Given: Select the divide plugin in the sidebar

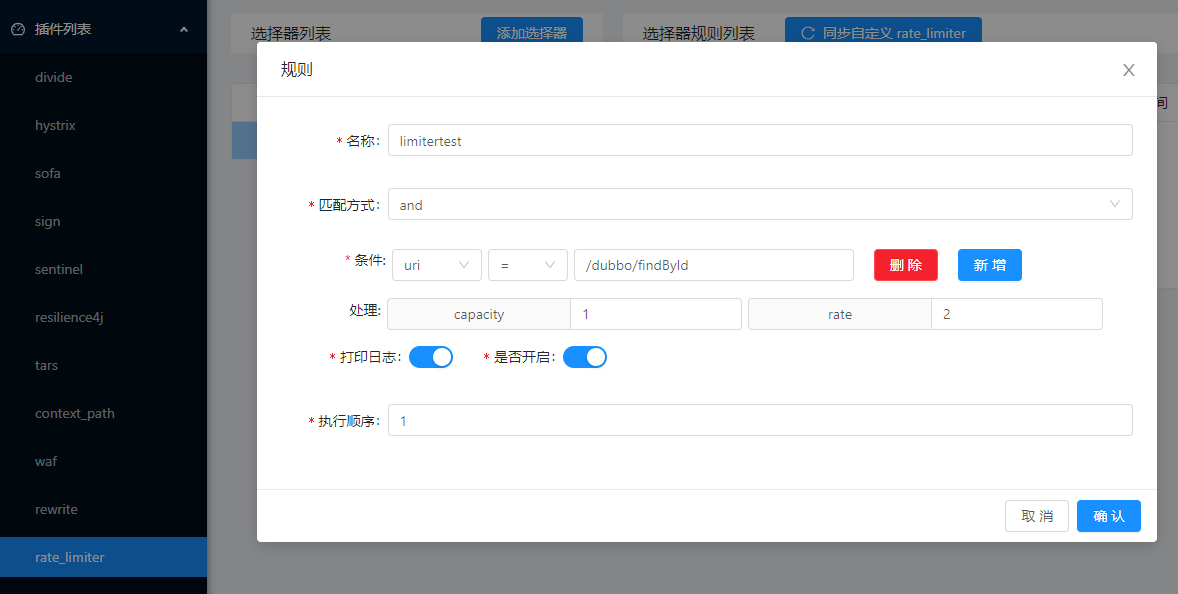Looking at the screenshot, I should [52, 77].
